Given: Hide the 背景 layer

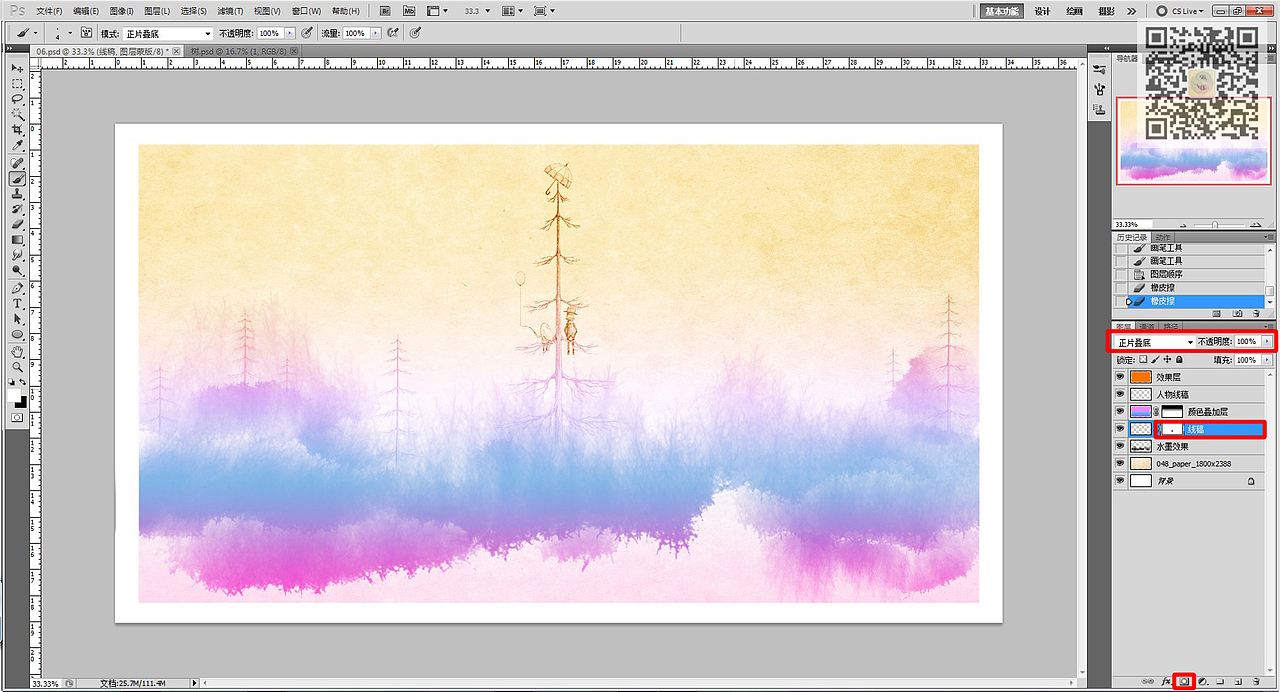Looking at the screenshot, I should [x=1120, y=481].
